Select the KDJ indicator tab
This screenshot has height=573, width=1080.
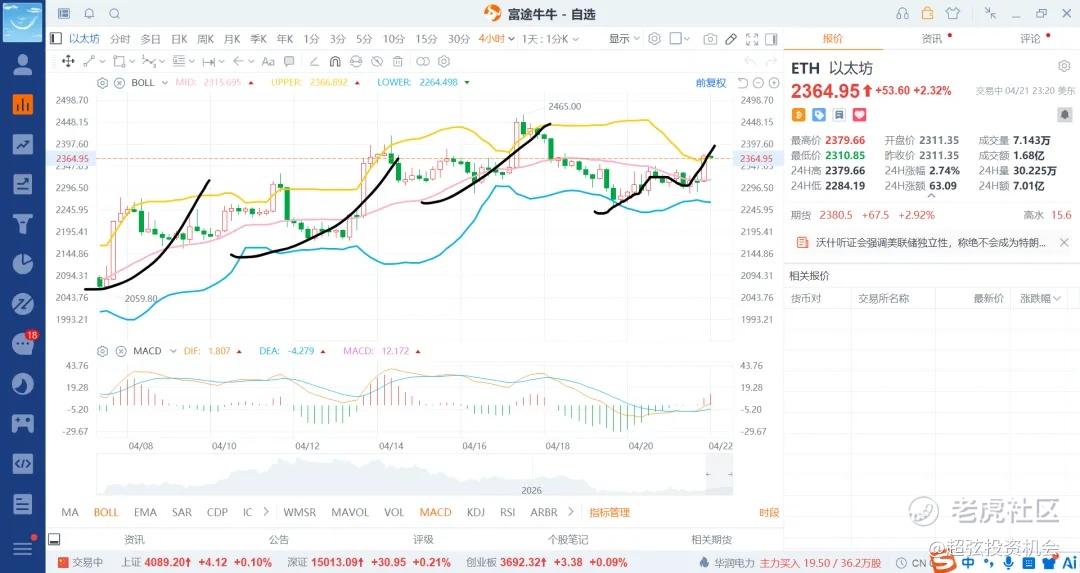pyautogui.click(x=475, y=512)
